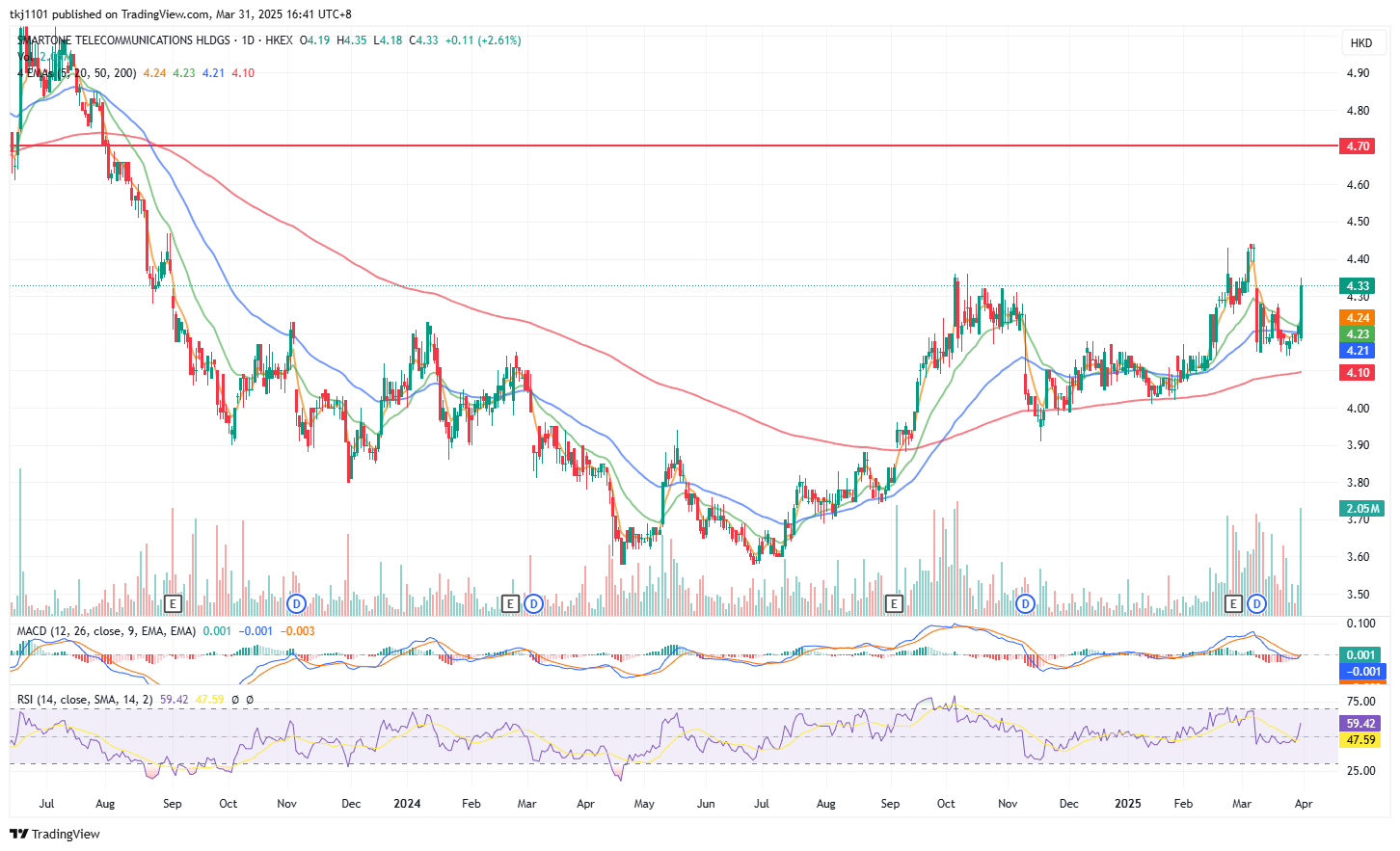Viewport: 1400px width, 851px height.
Task: Click the Jun label on time axis
Action: 706,804
